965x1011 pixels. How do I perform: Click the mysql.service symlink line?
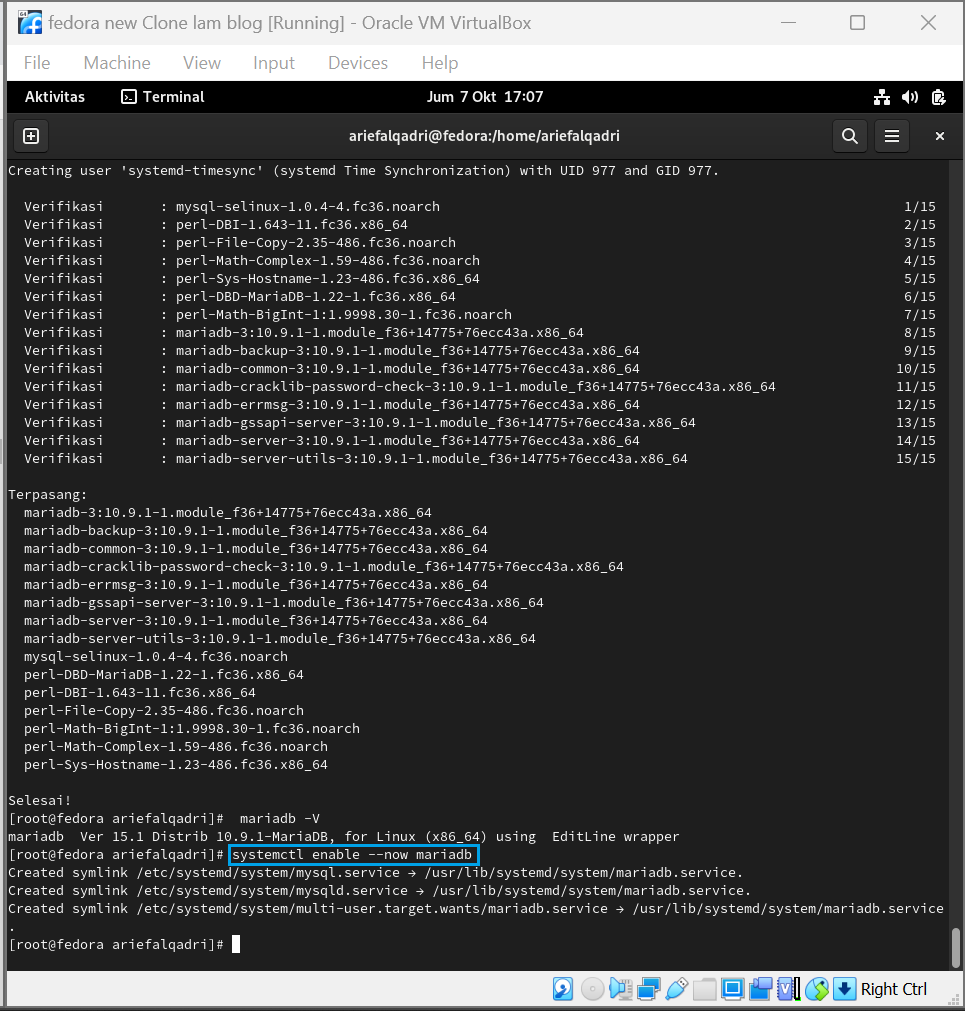pos(375,872)
